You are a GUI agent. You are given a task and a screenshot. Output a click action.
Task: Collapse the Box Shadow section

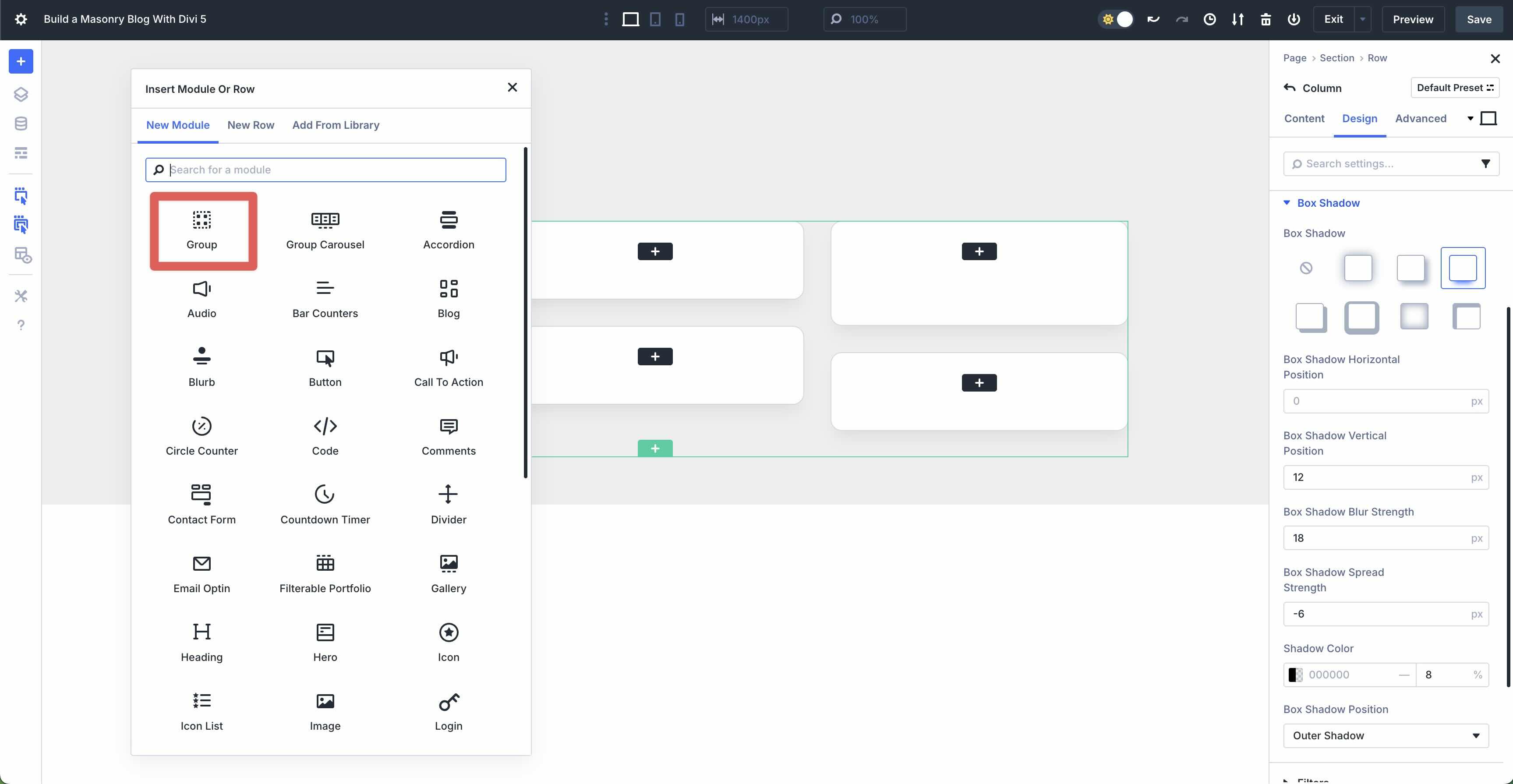1287,203
